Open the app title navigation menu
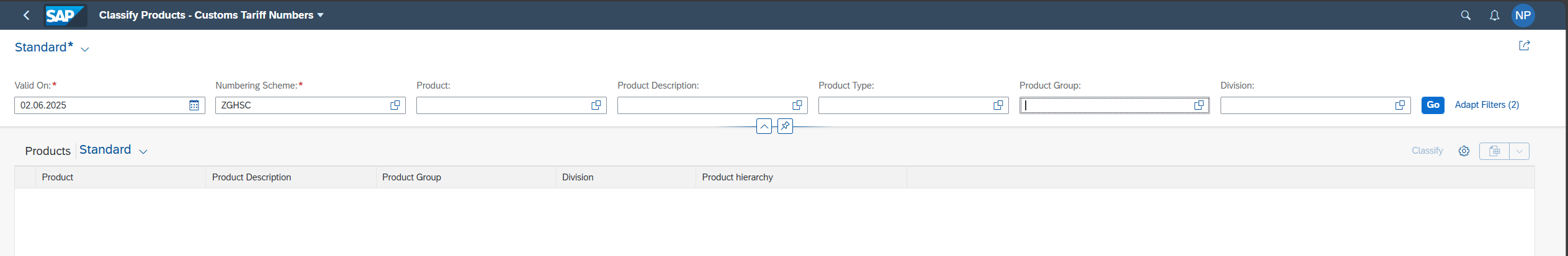The width and height of the screenshot is (1568, 256). click(x=320, y=15)
